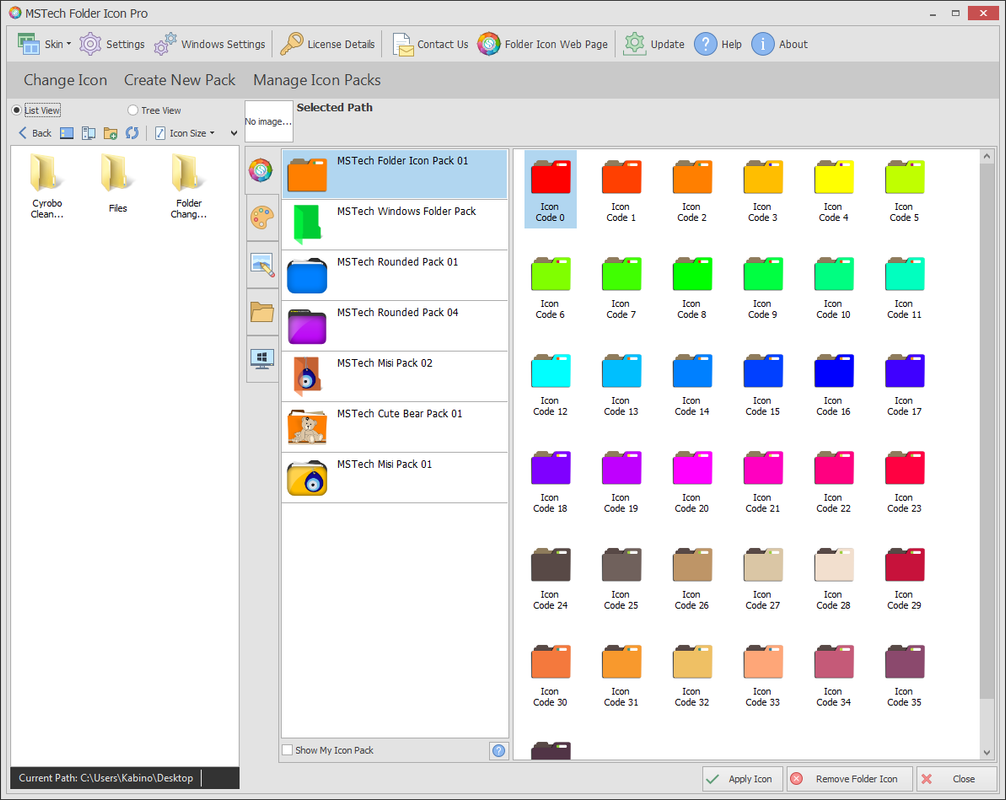
Task: Select the Tree View radio button
Action: coord(133,110)
